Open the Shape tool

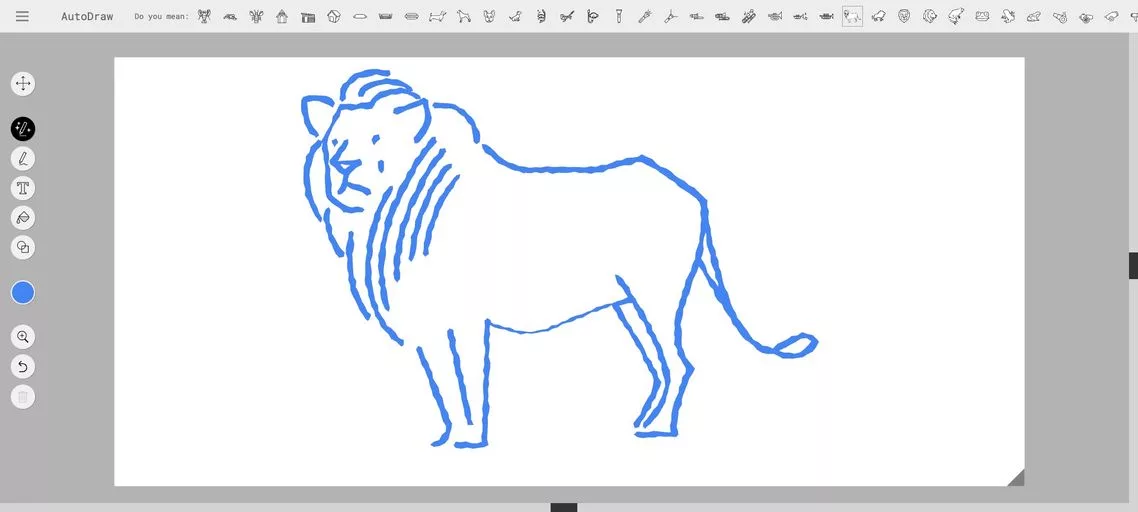[x=23, y=248]
